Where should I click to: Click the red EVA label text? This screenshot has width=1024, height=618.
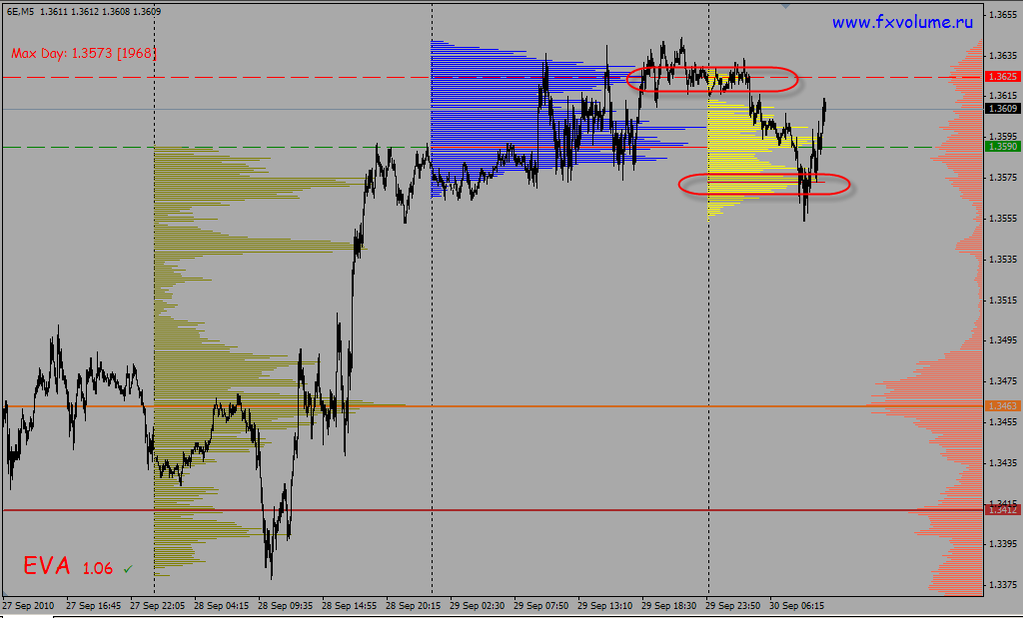point(46,566)
